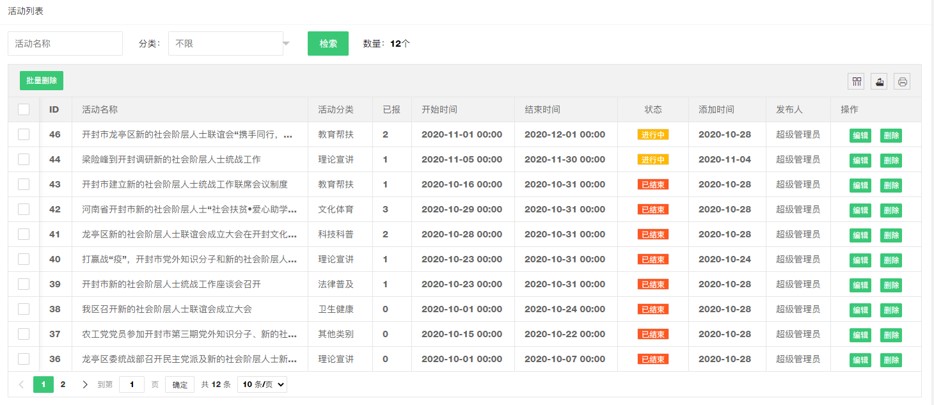The height and width of the screenshot is (405, 934).
Task: Select page 2 in pagination
Action: tap(63, 385)
